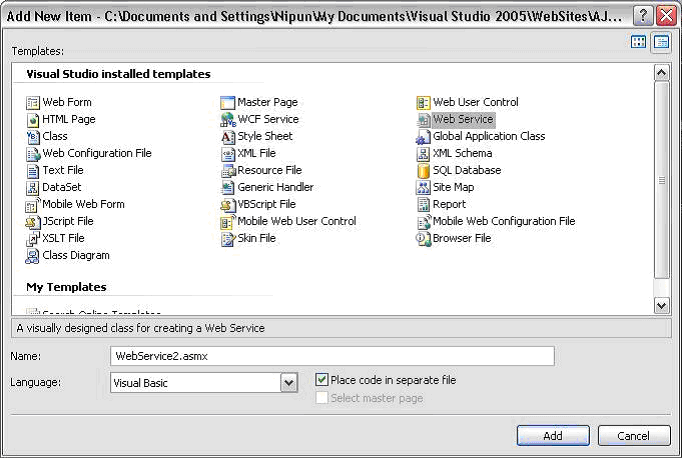Pick the Class template icon
682x458 pixels.
click(33, 137)
